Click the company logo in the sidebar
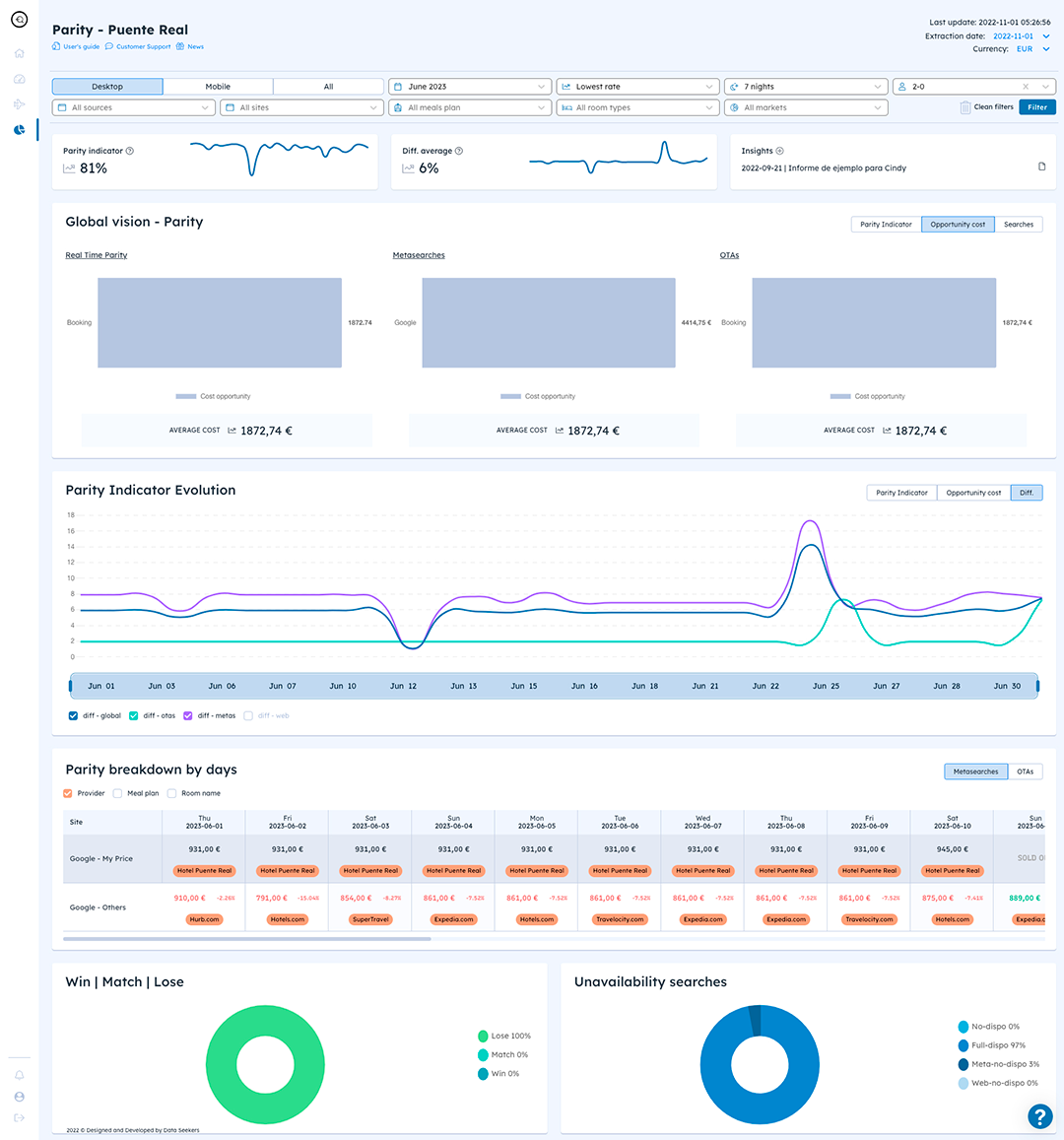 click(x=20, y=20)
